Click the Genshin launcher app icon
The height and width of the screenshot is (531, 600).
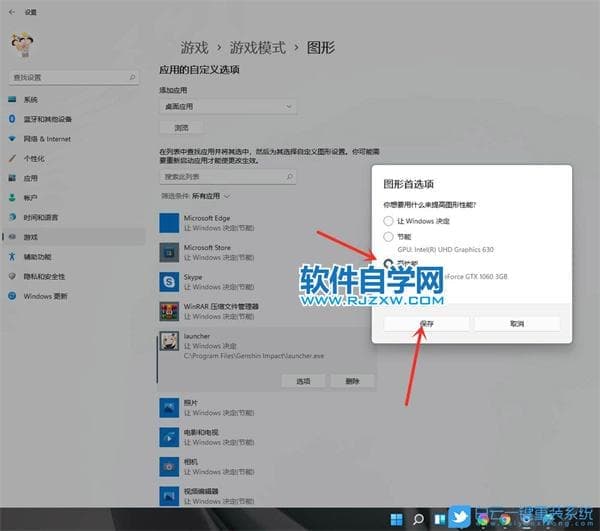click(169, 343)
